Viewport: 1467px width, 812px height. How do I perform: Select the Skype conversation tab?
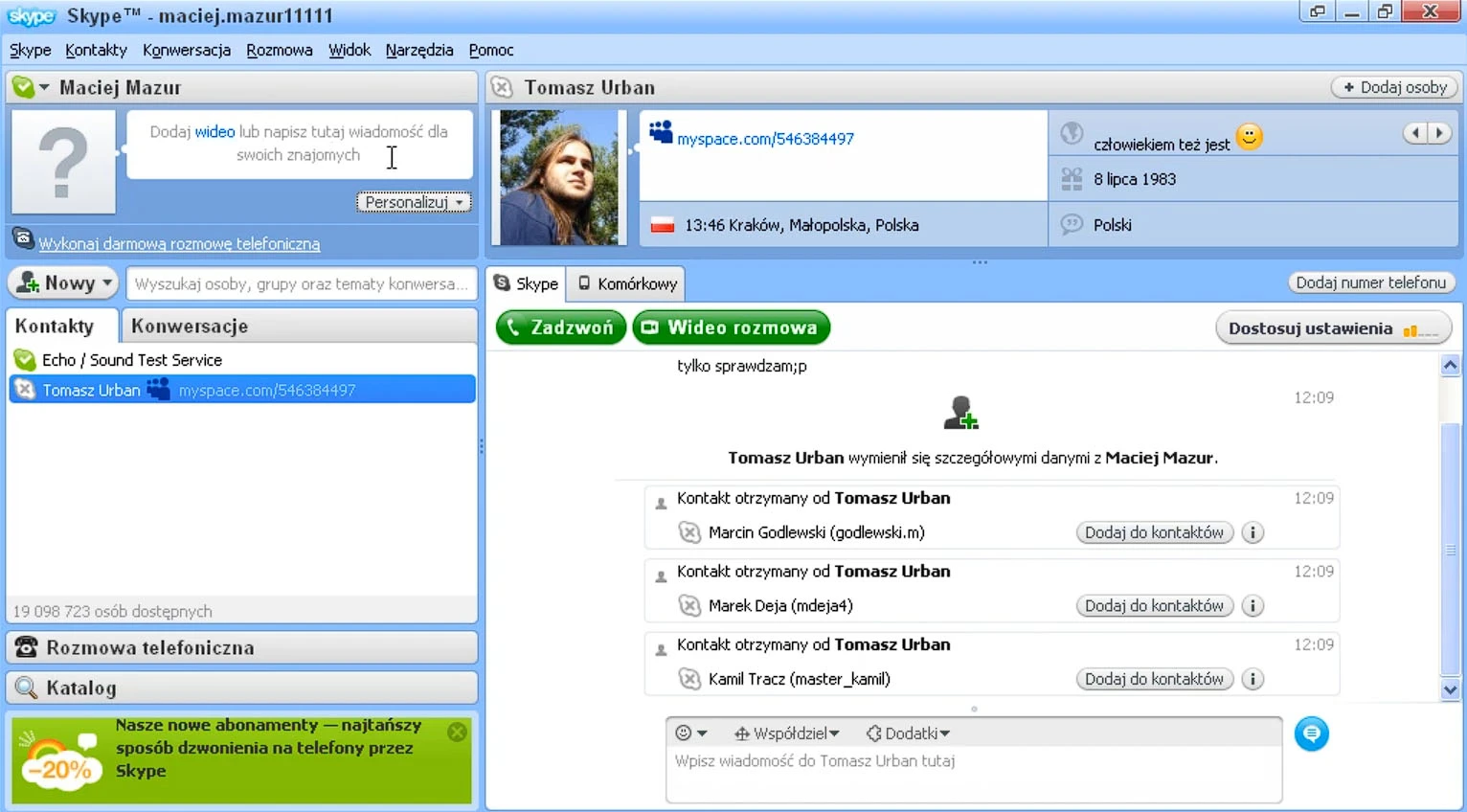(x=526, y=283)
